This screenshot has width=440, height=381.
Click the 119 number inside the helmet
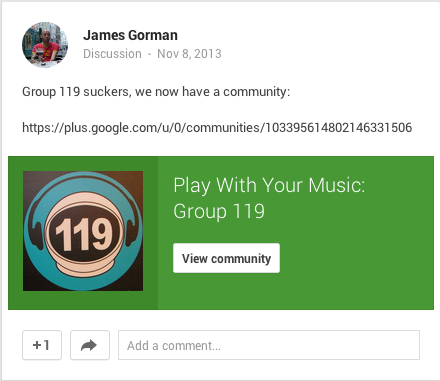[83, 234]
